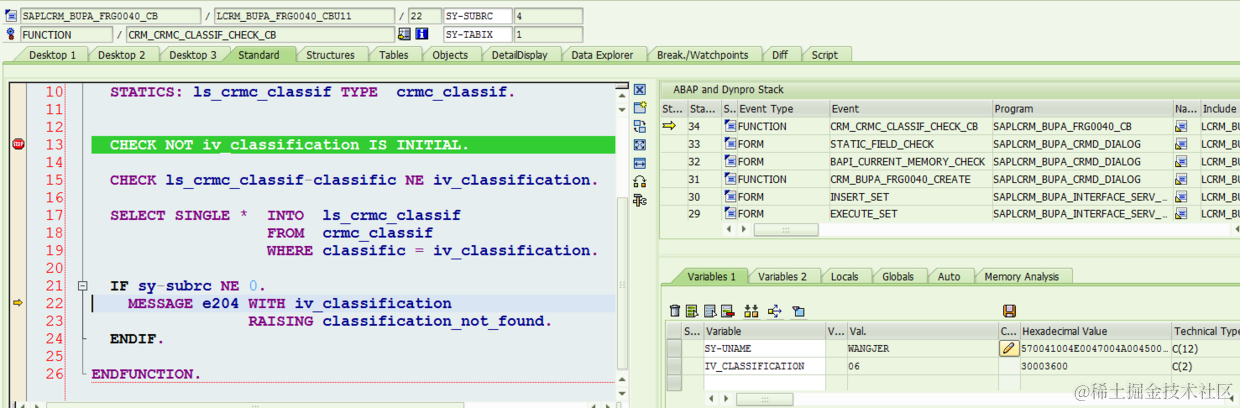Click the FORM type icon in stack row 30
Viewport: 1240px width, 408px height.
[x=729, y=197]
